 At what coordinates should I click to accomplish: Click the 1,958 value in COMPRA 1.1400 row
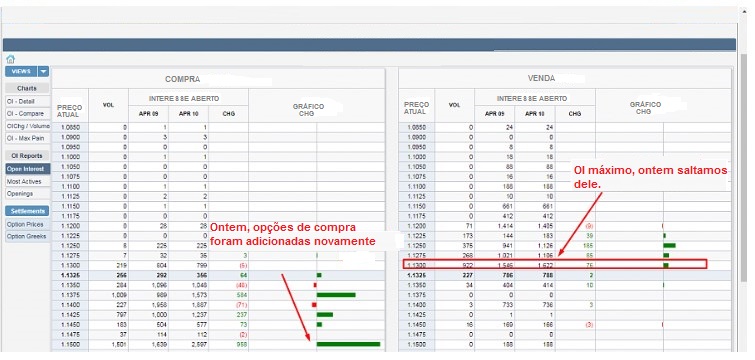click(158, 305)
